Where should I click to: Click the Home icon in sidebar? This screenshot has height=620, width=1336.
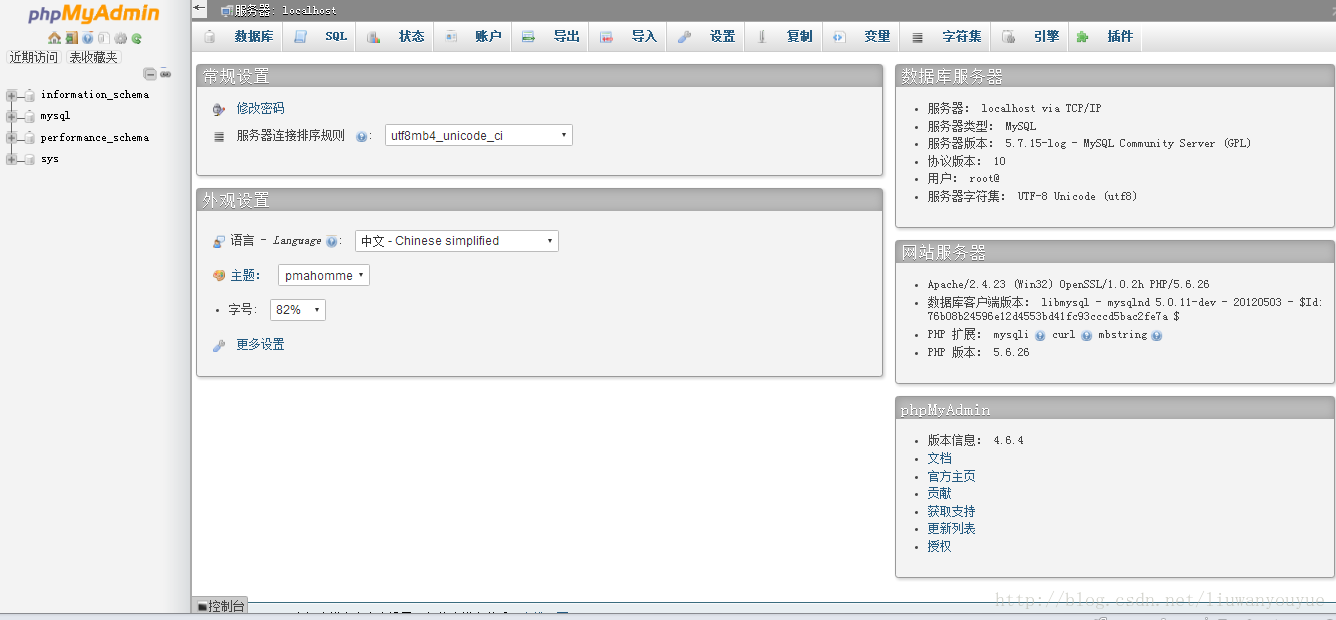coord(55,38)
